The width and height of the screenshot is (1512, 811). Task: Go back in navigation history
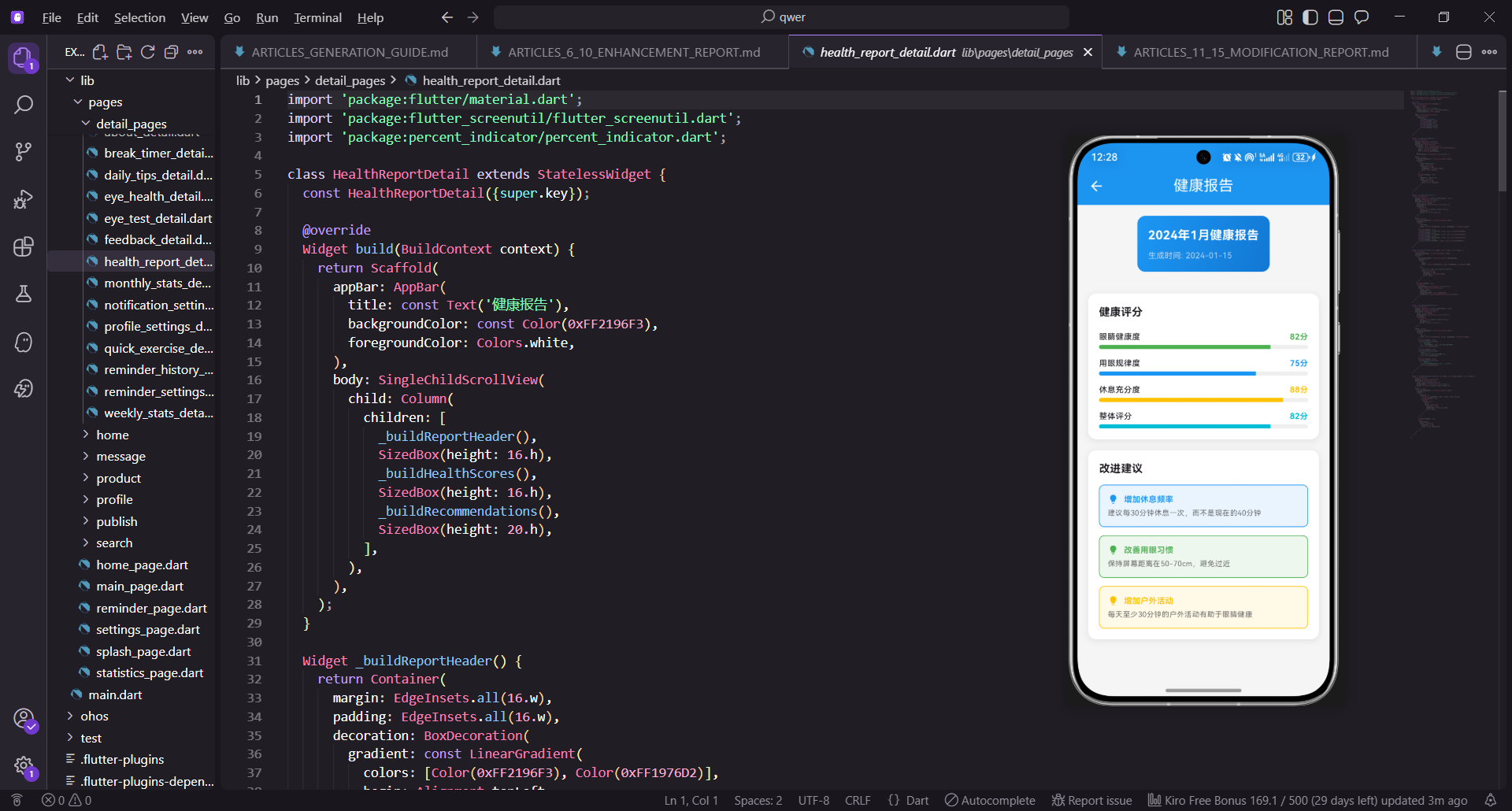(x=447, y=17)
